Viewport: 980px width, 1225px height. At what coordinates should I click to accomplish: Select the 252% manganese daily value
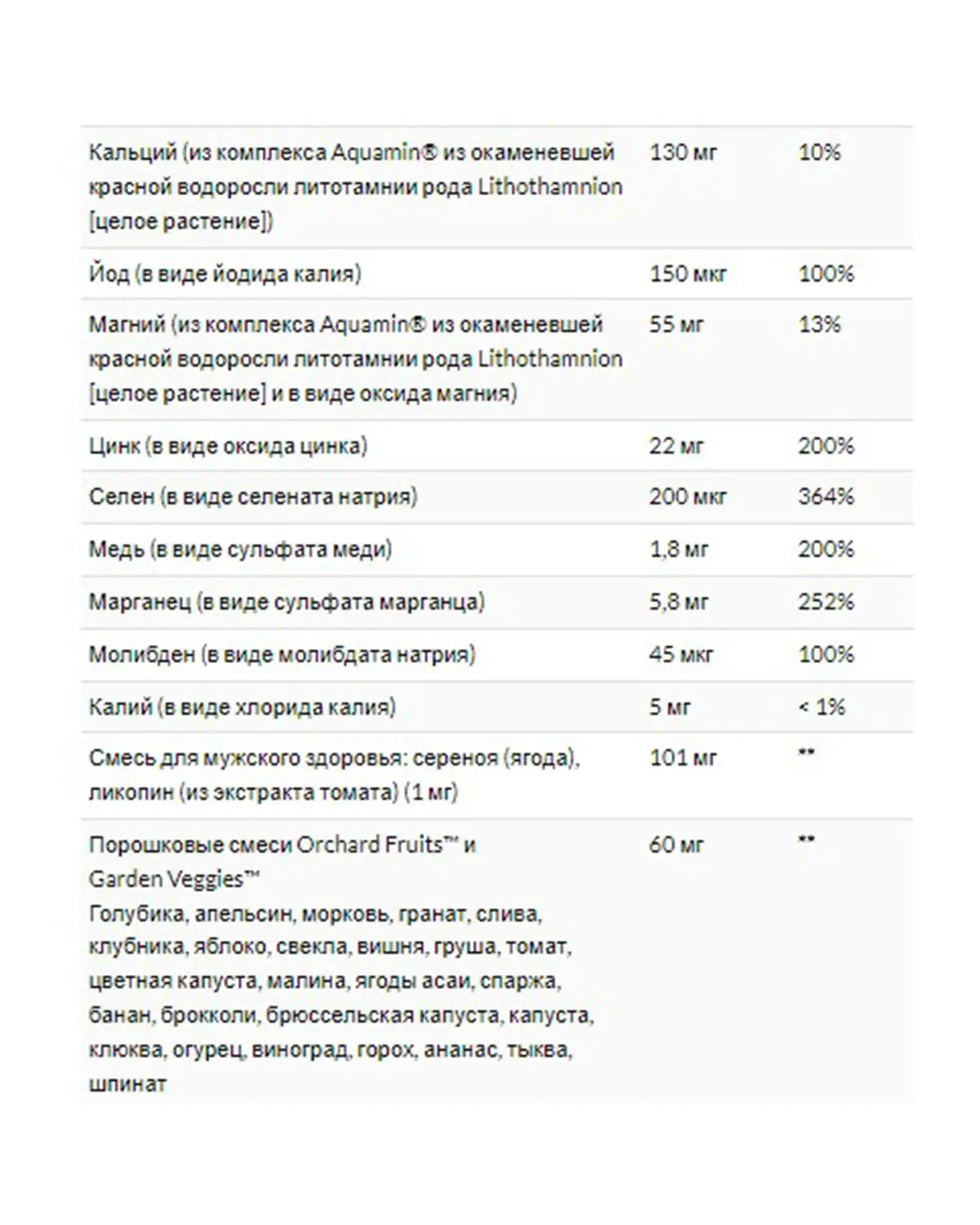point(826,602)
